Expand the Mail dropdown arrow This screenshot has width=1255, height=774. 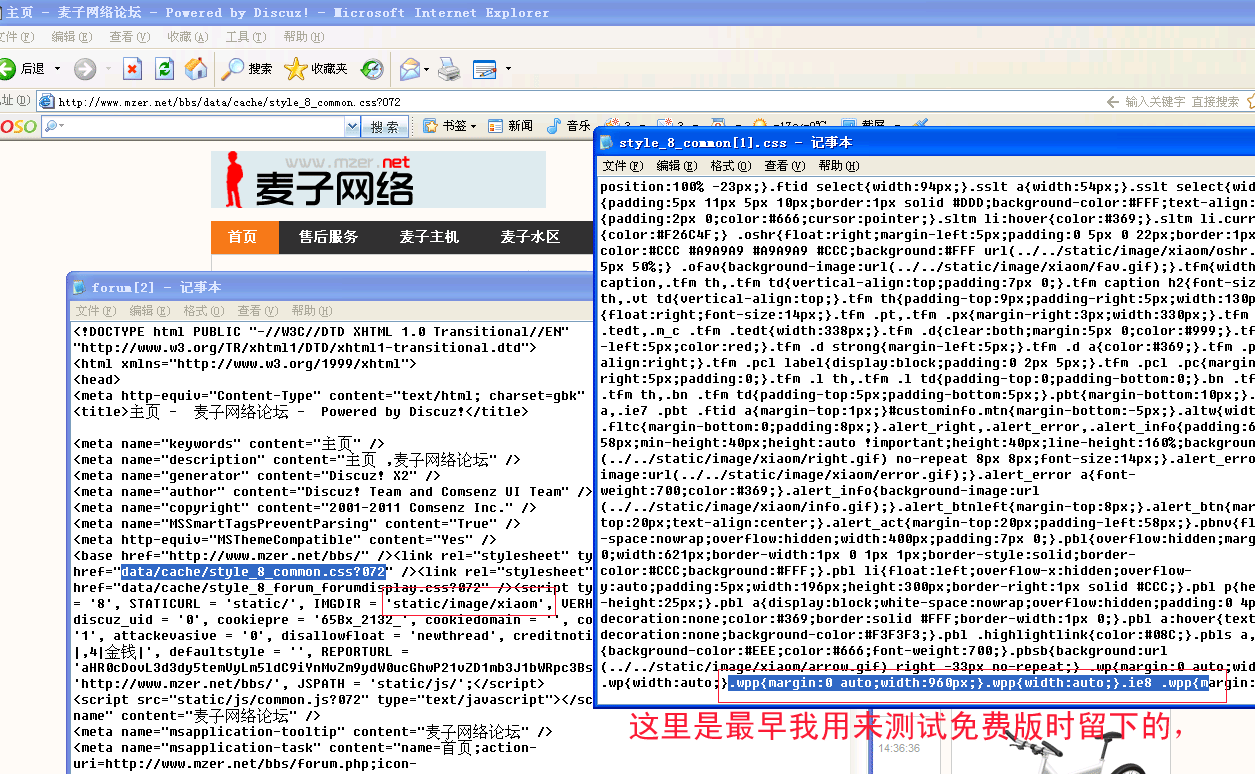[427, 69]
